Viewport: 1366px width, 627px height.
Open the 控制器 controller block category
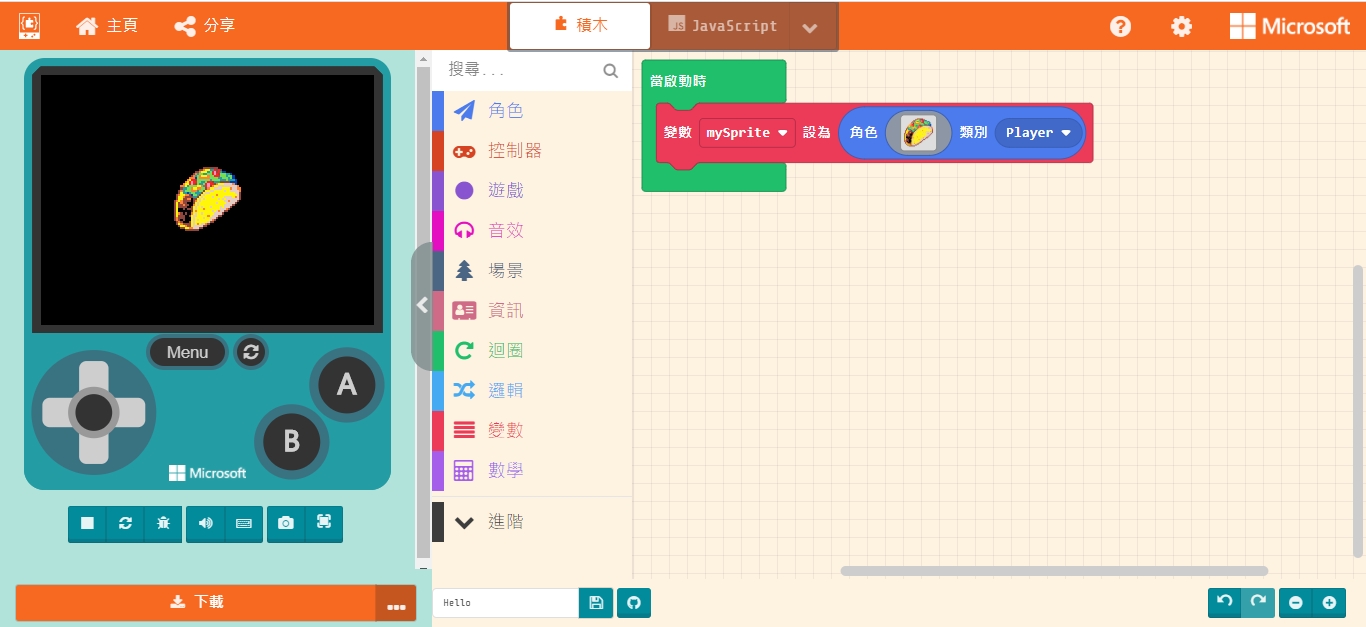point(514,151)
